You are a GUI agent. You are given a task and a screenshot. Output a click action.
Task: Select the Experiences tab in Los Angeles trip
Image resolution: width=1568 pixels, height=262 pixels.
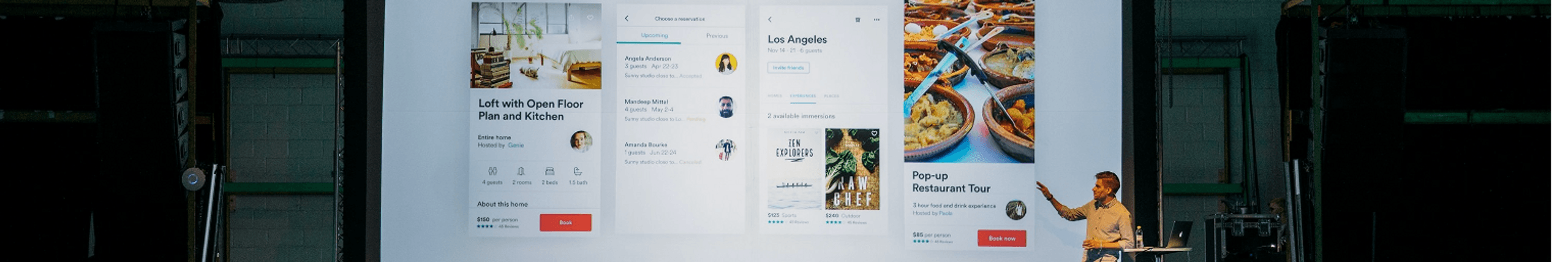coord(802,96)
